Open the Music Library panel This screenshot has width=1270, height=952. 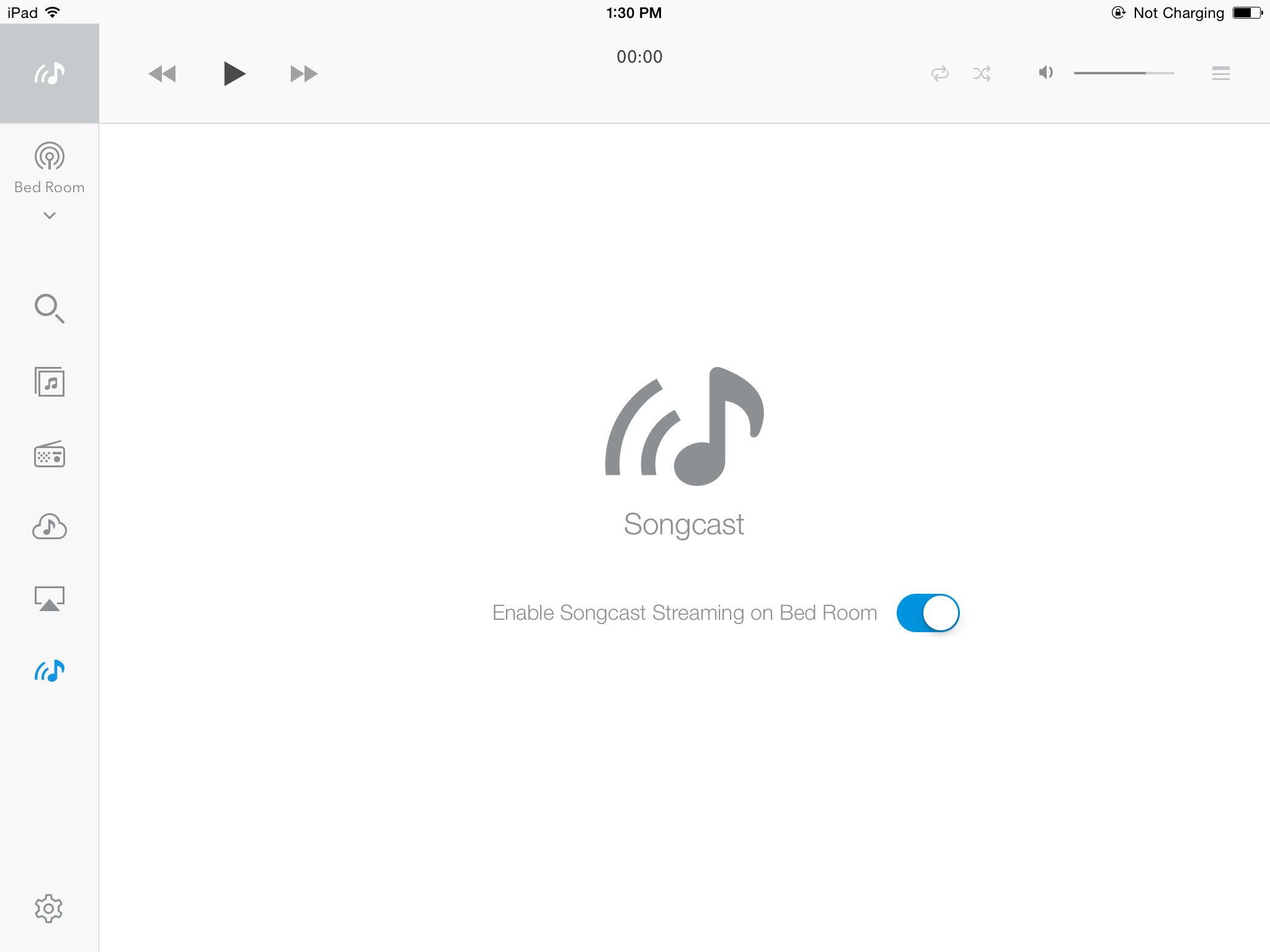click(50, 384)
